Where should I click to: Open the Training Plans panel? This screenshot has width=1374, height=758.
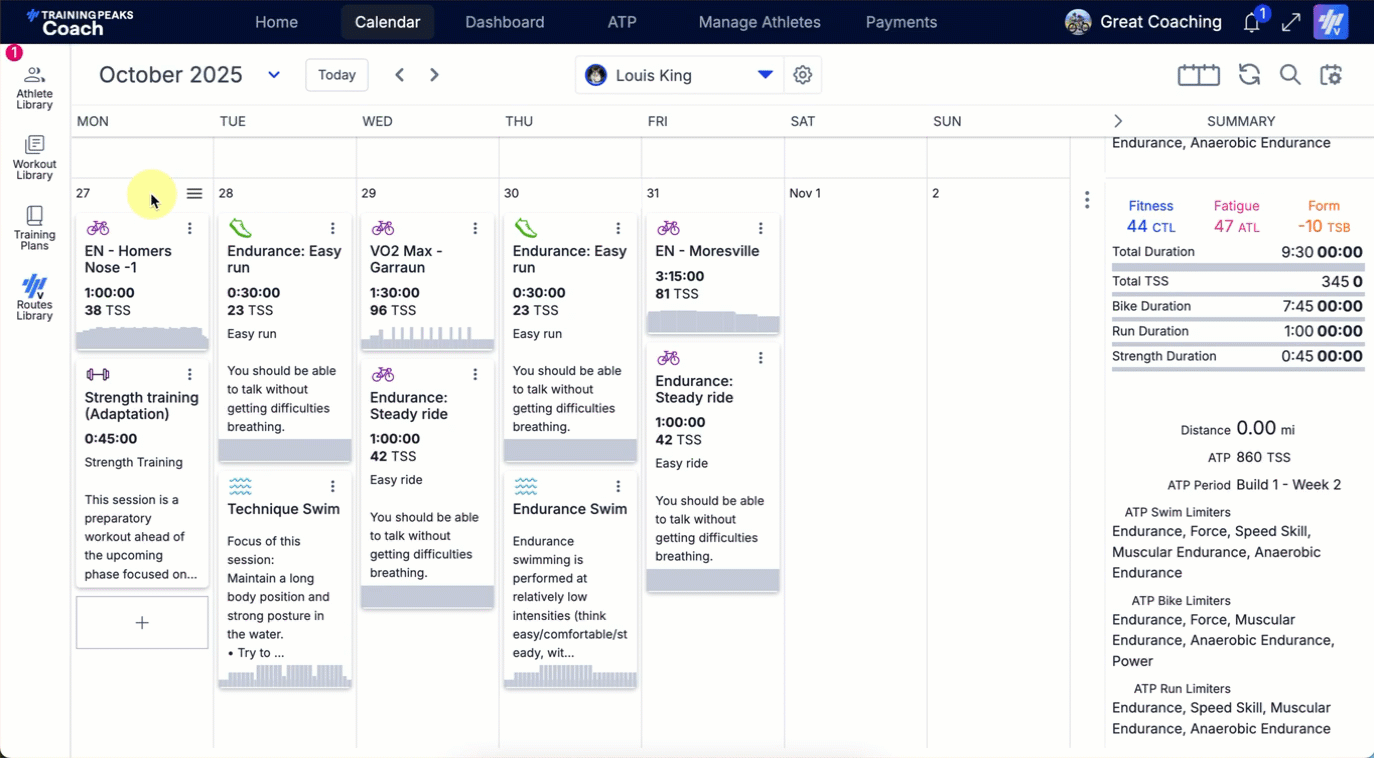click(x=34, y=228)
